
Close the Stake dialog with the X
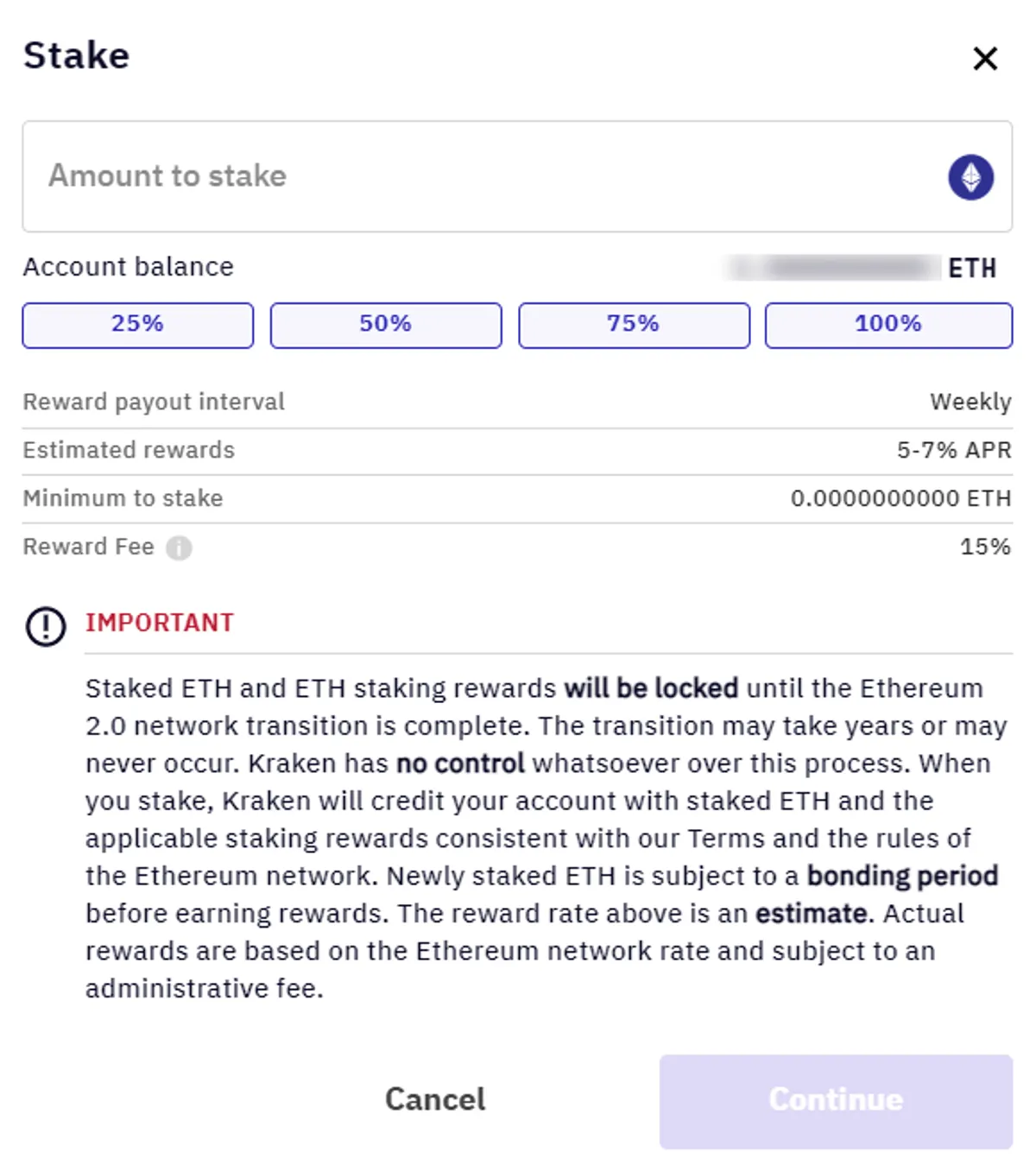click(985, 59)
